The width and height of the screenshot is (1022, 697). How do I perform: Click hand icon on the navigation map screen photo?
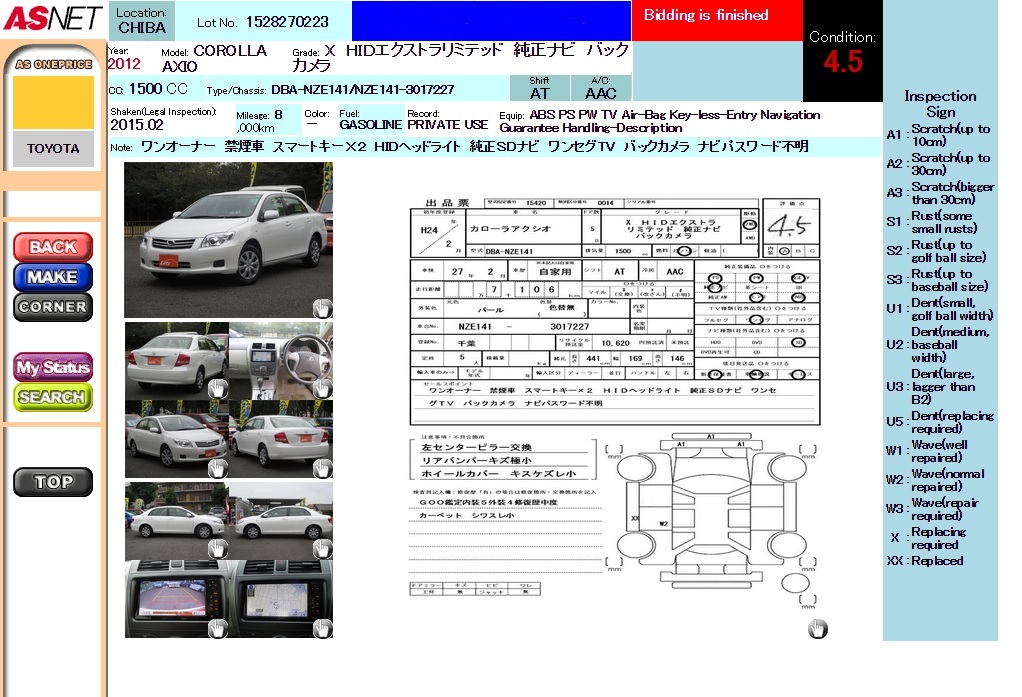click(x=322, y=628)
